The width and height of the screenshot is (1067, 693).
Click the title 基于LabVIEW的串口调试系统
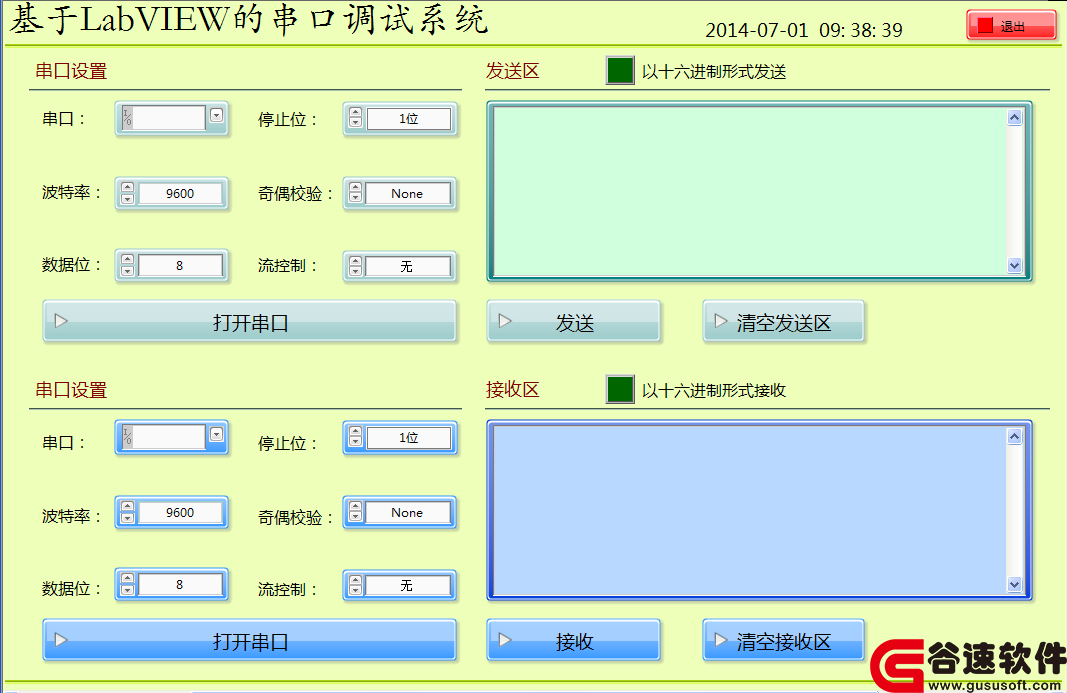[x=249, y=18]
